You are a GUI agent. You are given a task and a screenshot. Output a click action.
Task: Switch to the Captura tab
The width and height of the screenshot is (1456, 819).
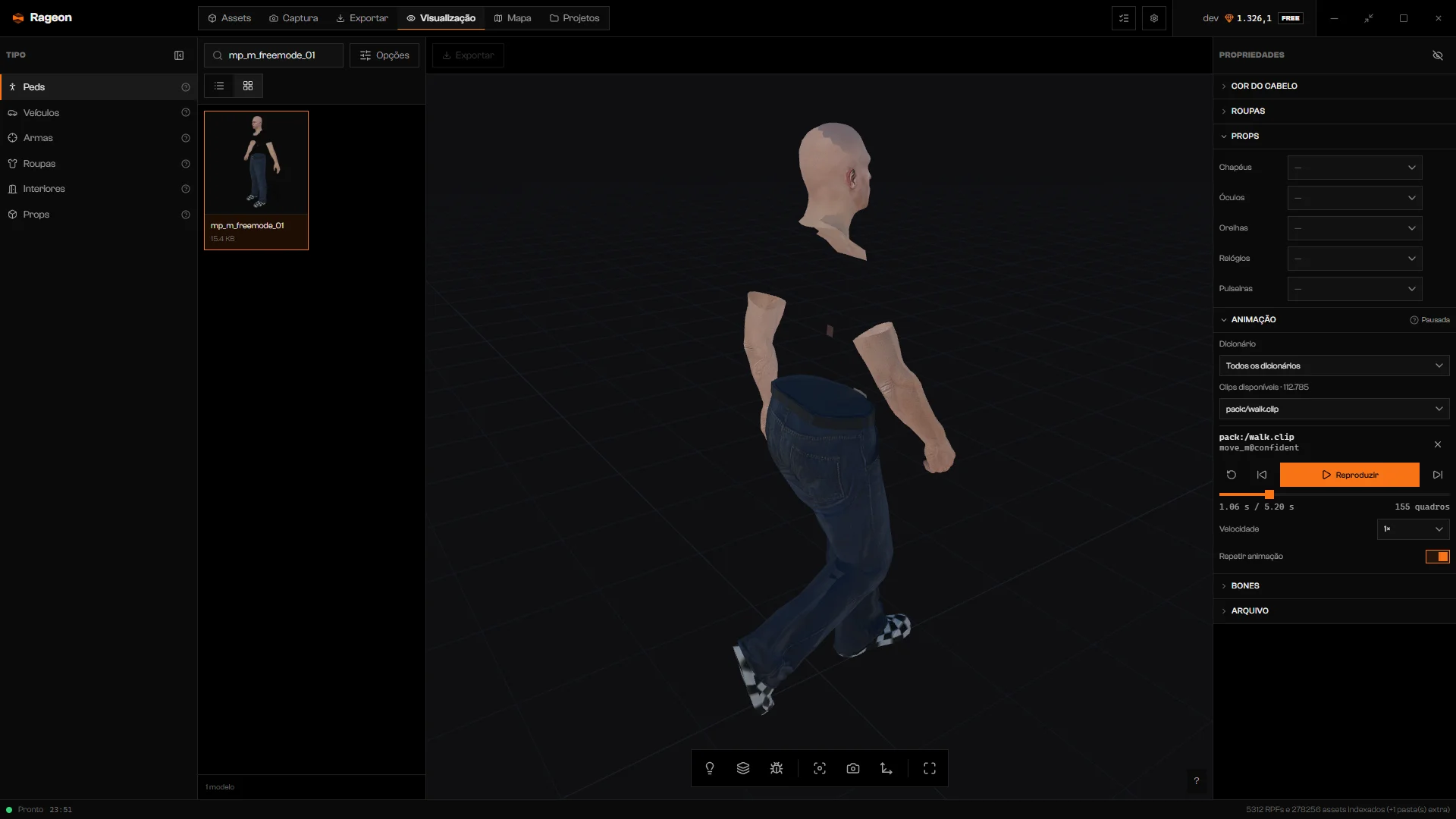pyautogui.click(x=293, y=18)
